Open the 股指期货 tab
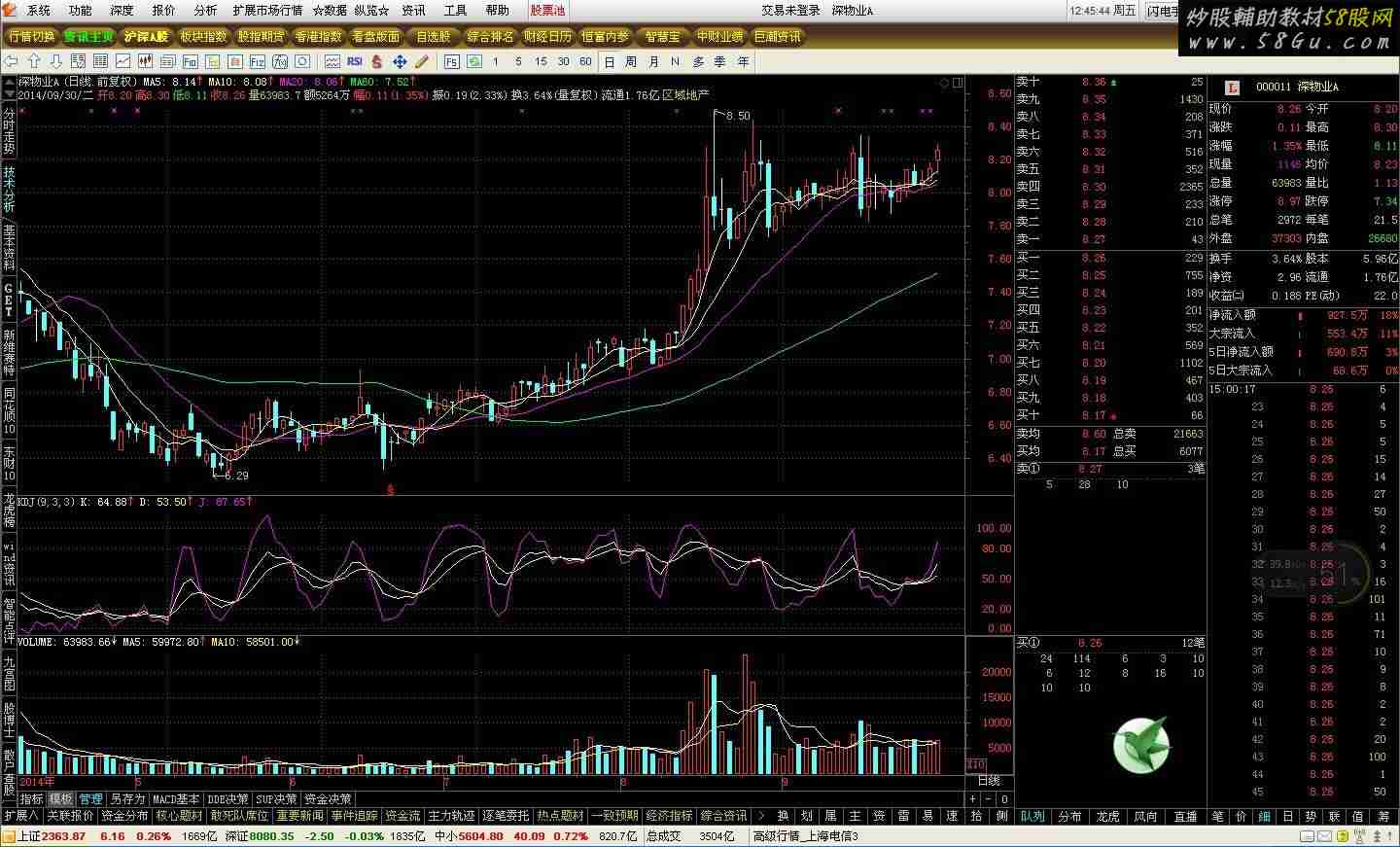 tap(261, 37)
